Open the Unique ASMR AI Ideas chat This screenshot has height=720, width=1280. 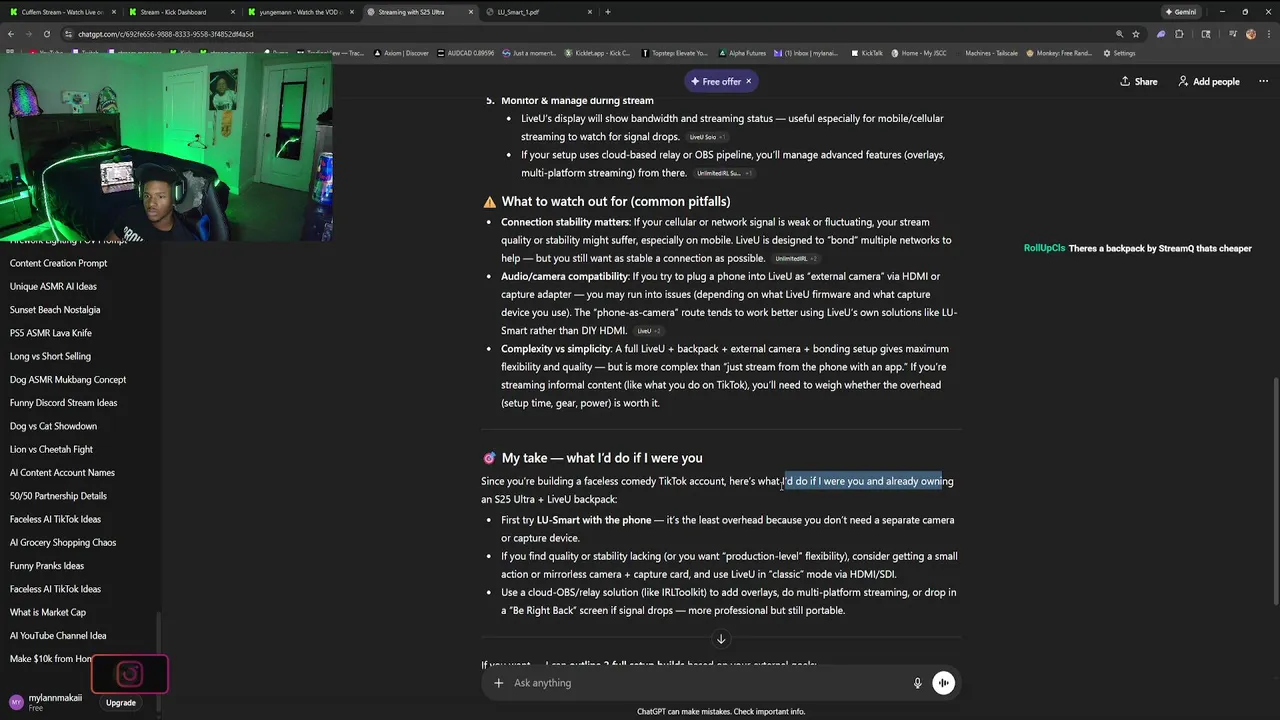pyautogui.click(x=77, y=286)
